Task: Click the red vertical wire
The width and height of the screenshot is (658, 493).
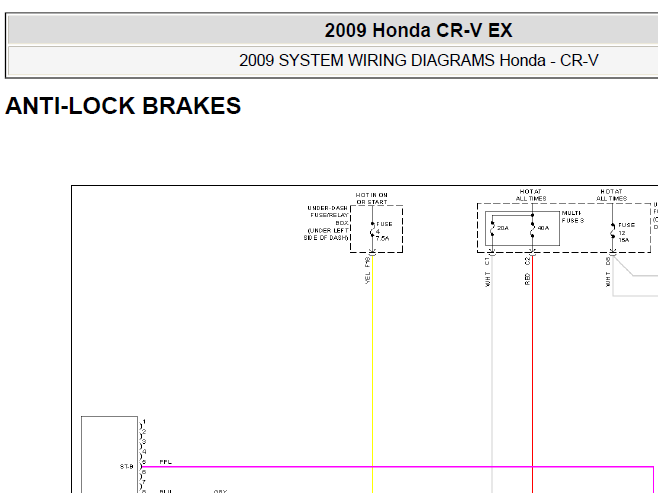Action: pos(533,373)
